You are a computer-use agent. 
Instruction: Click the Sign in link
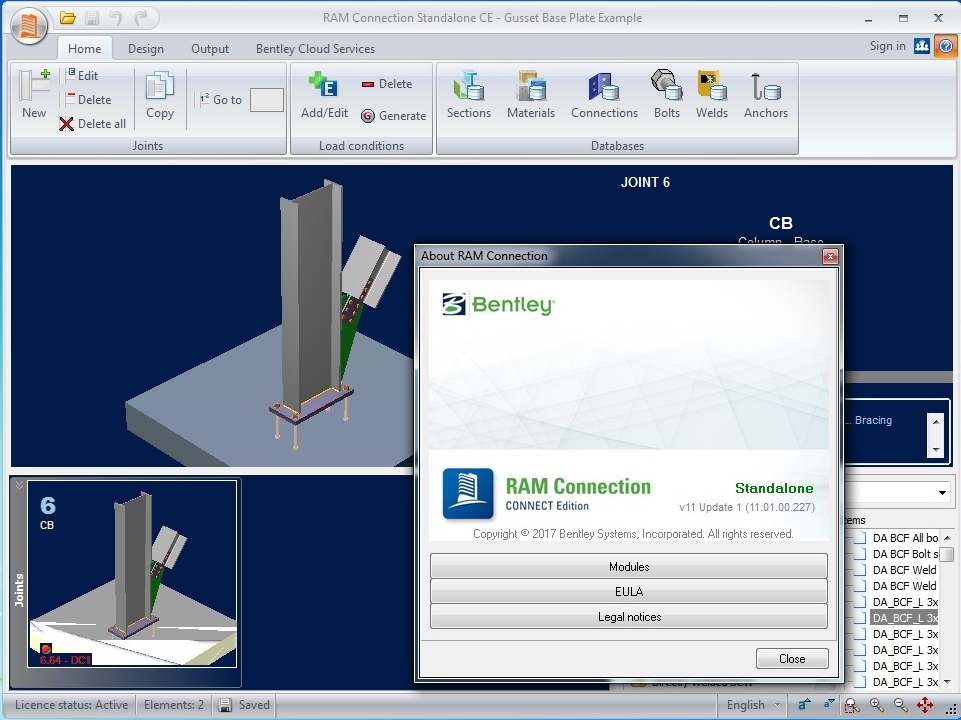click(x=887, y=46)
